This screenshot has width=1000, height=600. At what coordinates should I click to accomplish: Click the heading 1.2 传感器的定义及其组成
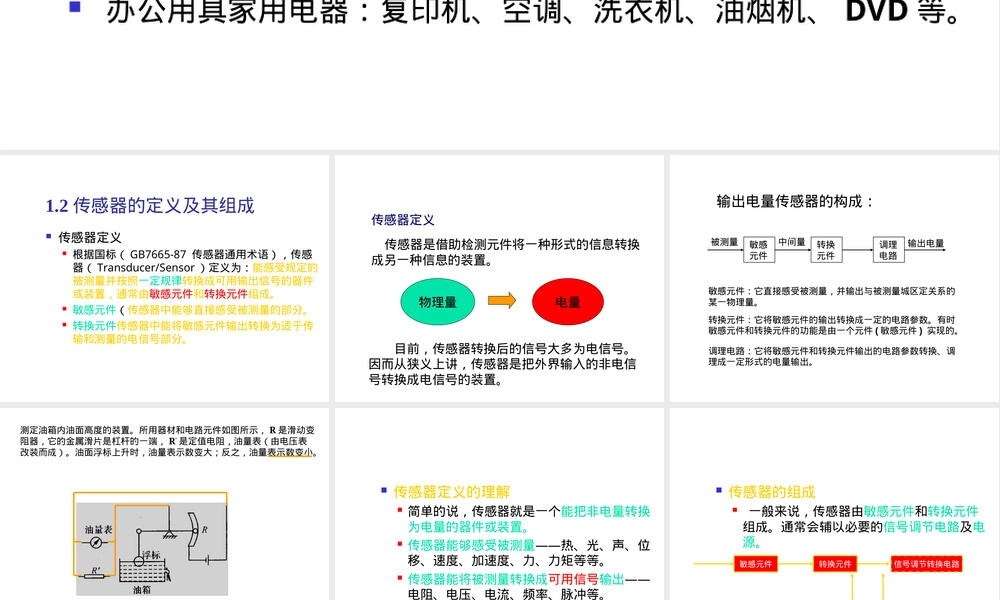(x=150, y=205)
